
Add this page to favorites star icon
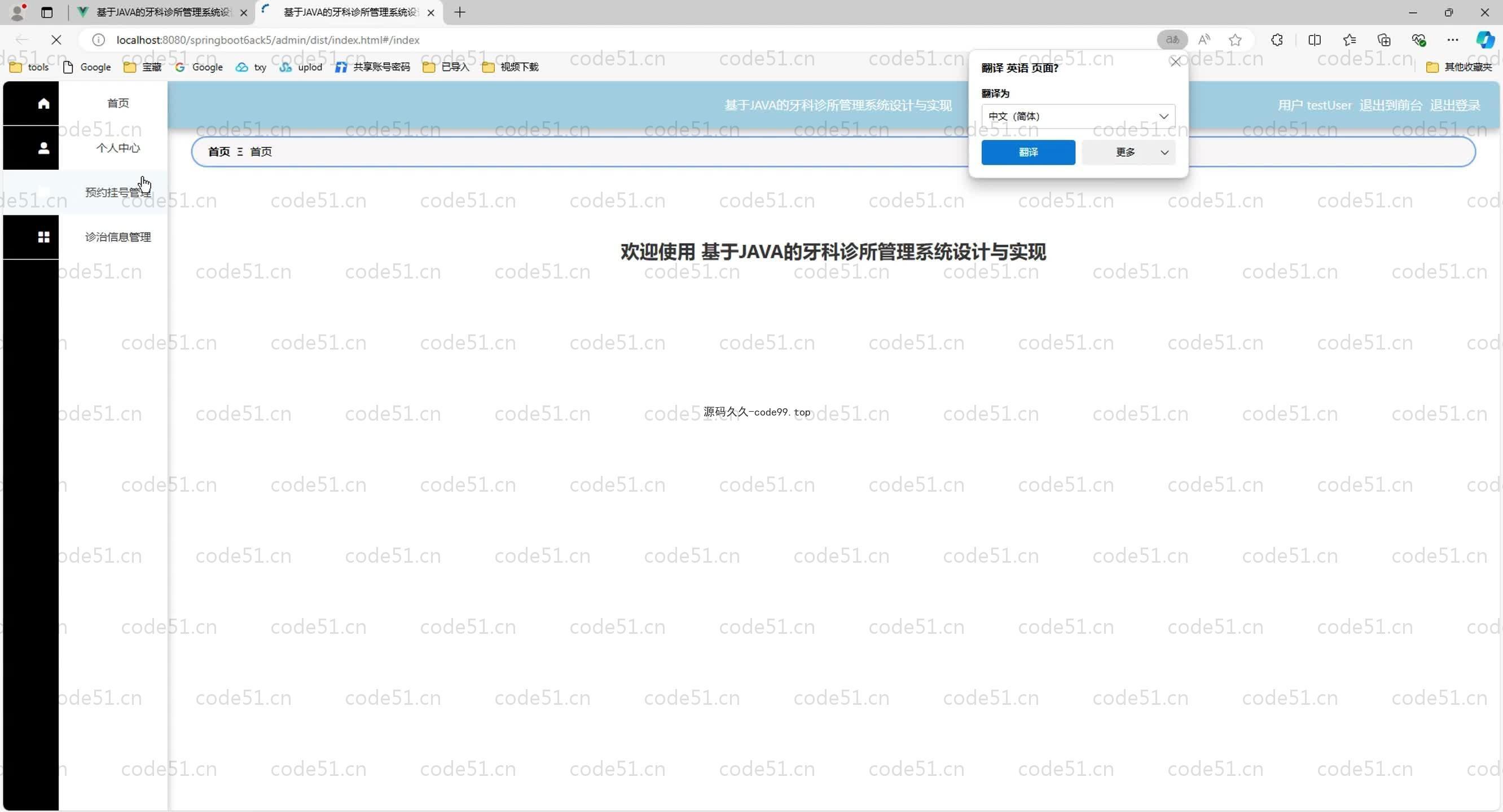click(1234, 39)
